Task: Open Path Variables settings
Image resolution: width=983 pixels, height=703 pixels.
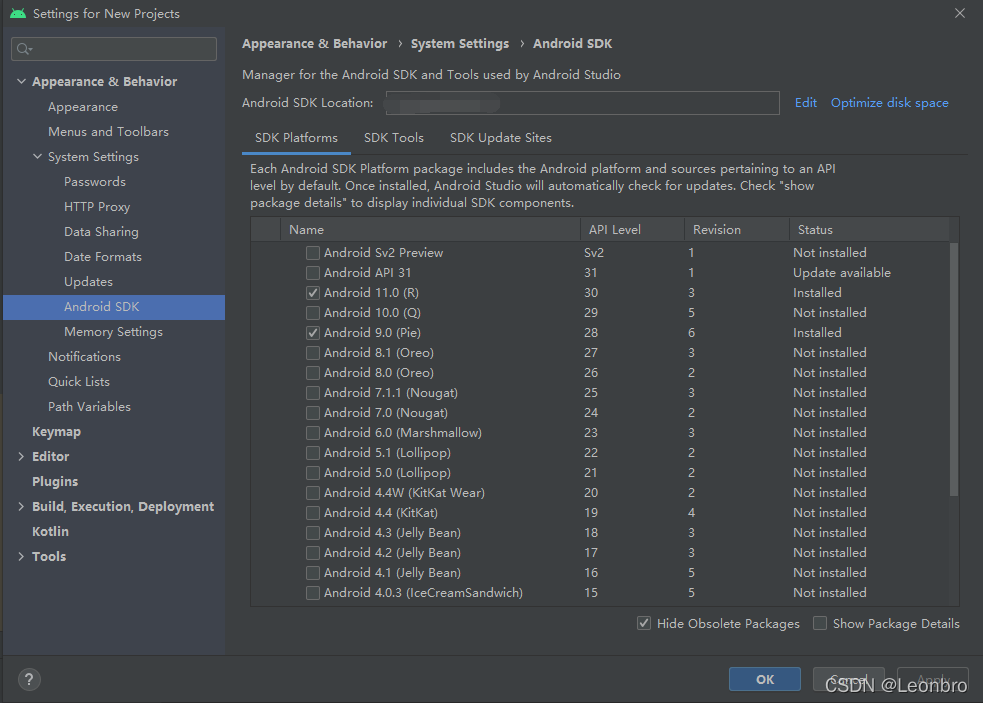Action: pyautogui.click(x=90, y=406)
